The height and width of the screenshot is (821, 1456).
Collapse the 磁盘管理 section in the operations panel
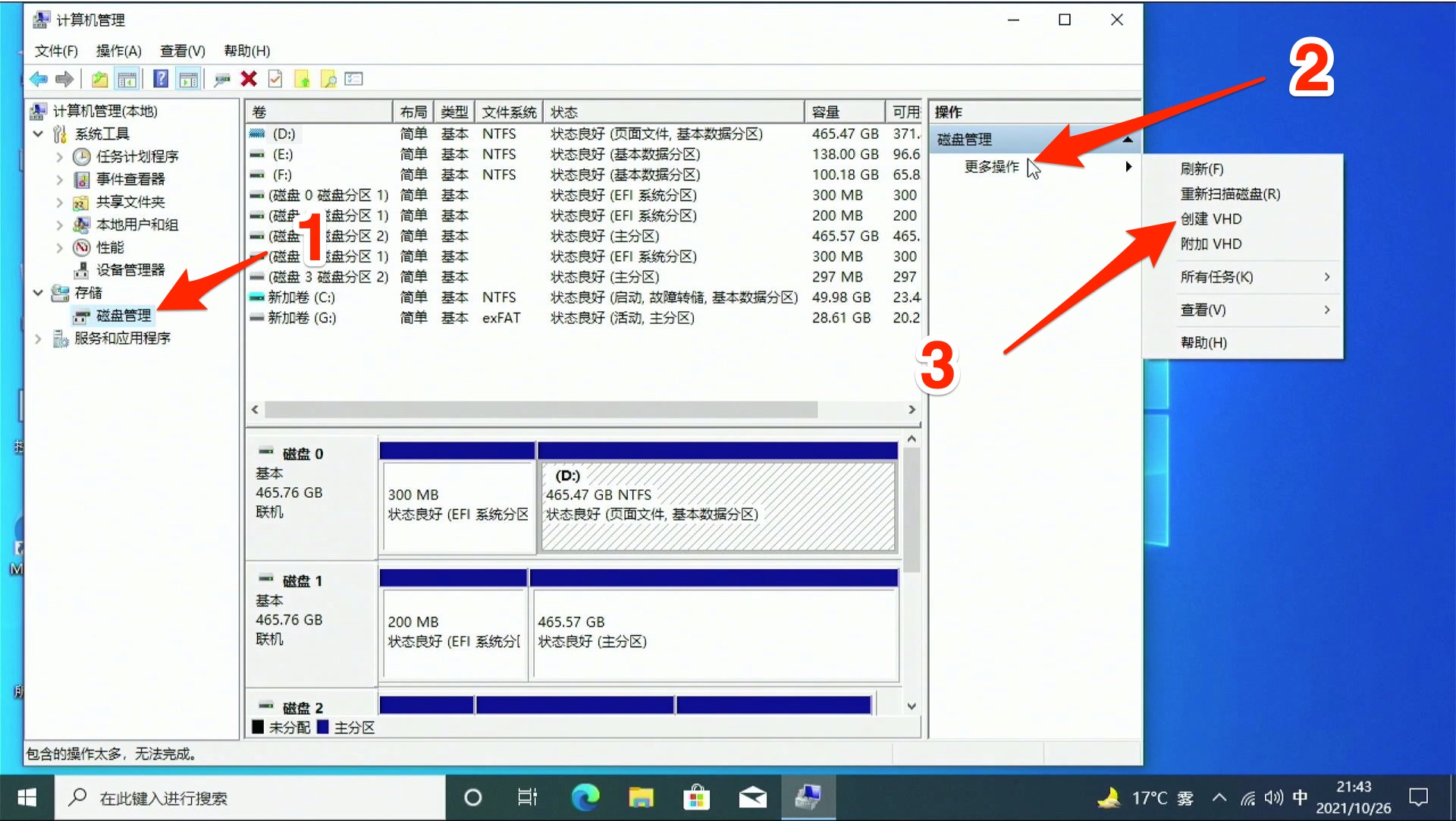coord(1128,139)
